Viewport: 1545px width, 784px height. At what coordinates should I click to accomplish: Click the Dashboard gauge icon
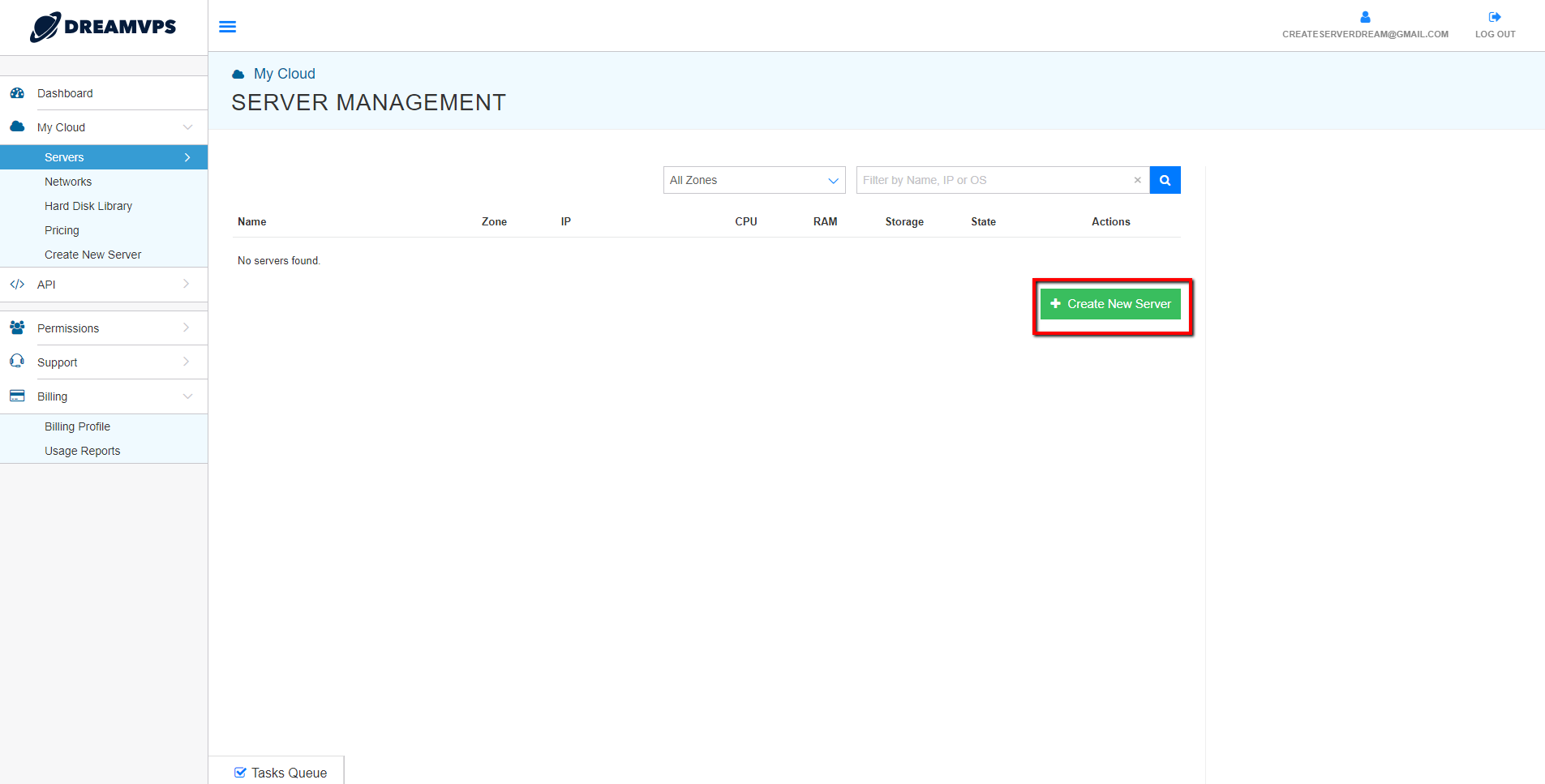[x=17, y=93]
